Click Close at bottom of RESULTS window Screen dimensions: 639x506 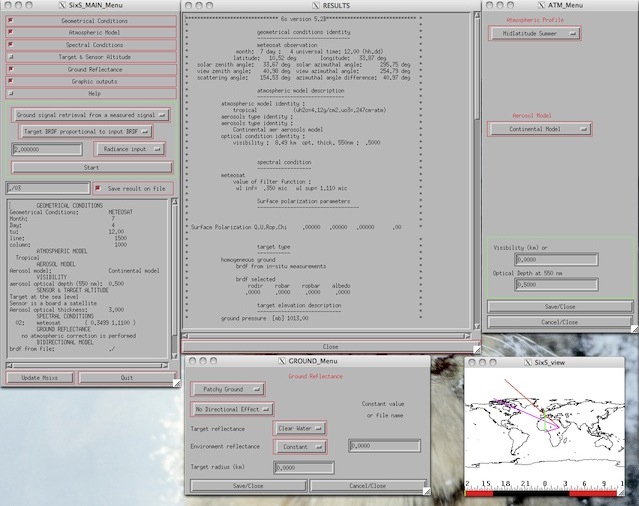click(x=329, y=346)
